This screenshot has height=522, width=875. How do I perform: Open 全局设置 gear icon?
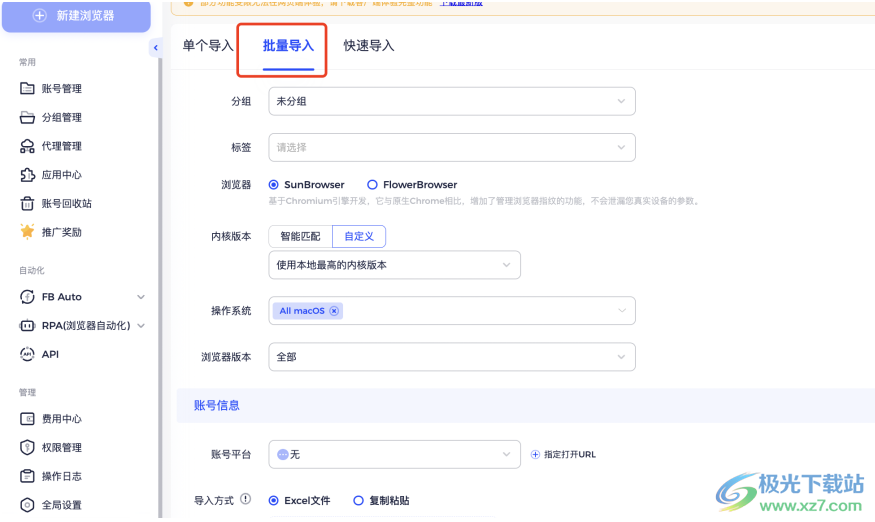27,505
